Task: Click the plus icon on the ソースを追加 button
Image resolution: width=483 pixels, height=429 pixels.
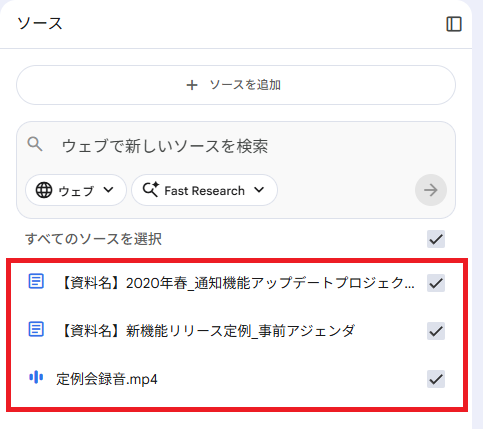Action: [192, 85]
